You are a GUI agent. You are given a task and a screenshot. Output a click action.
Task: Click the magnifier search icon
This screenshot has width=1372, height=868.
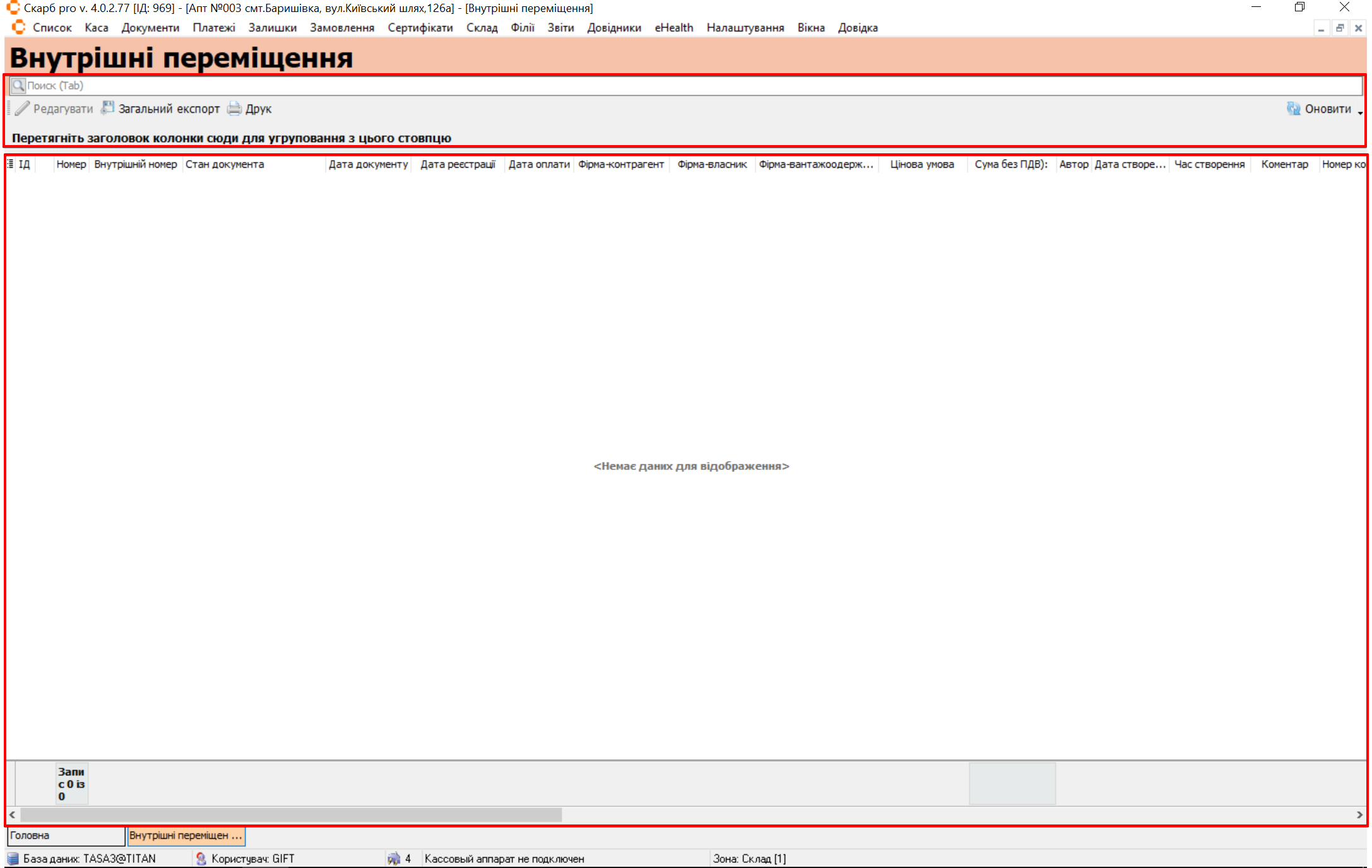click(18, 85)
